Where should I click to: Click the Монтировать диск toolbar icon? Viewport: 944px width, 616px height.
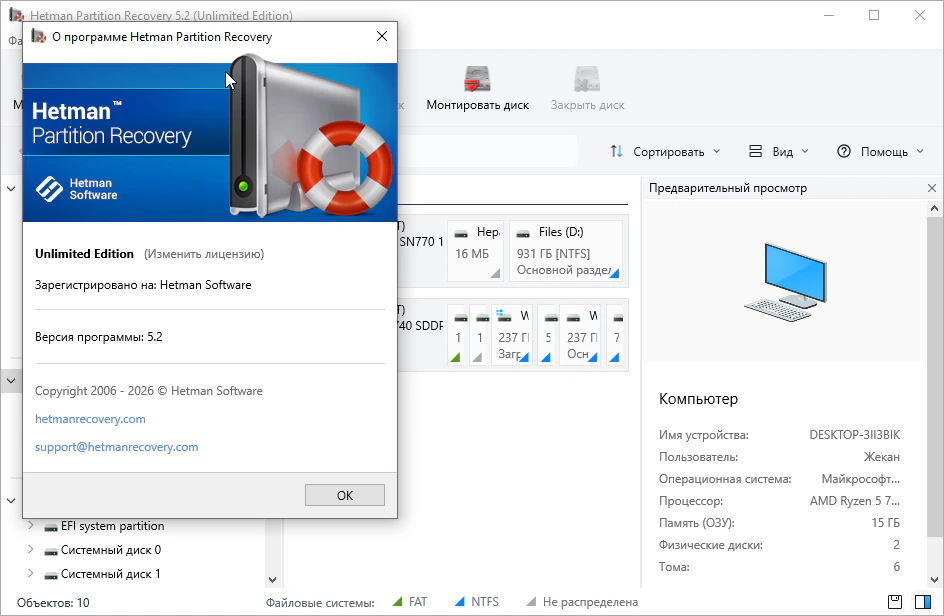[477, 80]
